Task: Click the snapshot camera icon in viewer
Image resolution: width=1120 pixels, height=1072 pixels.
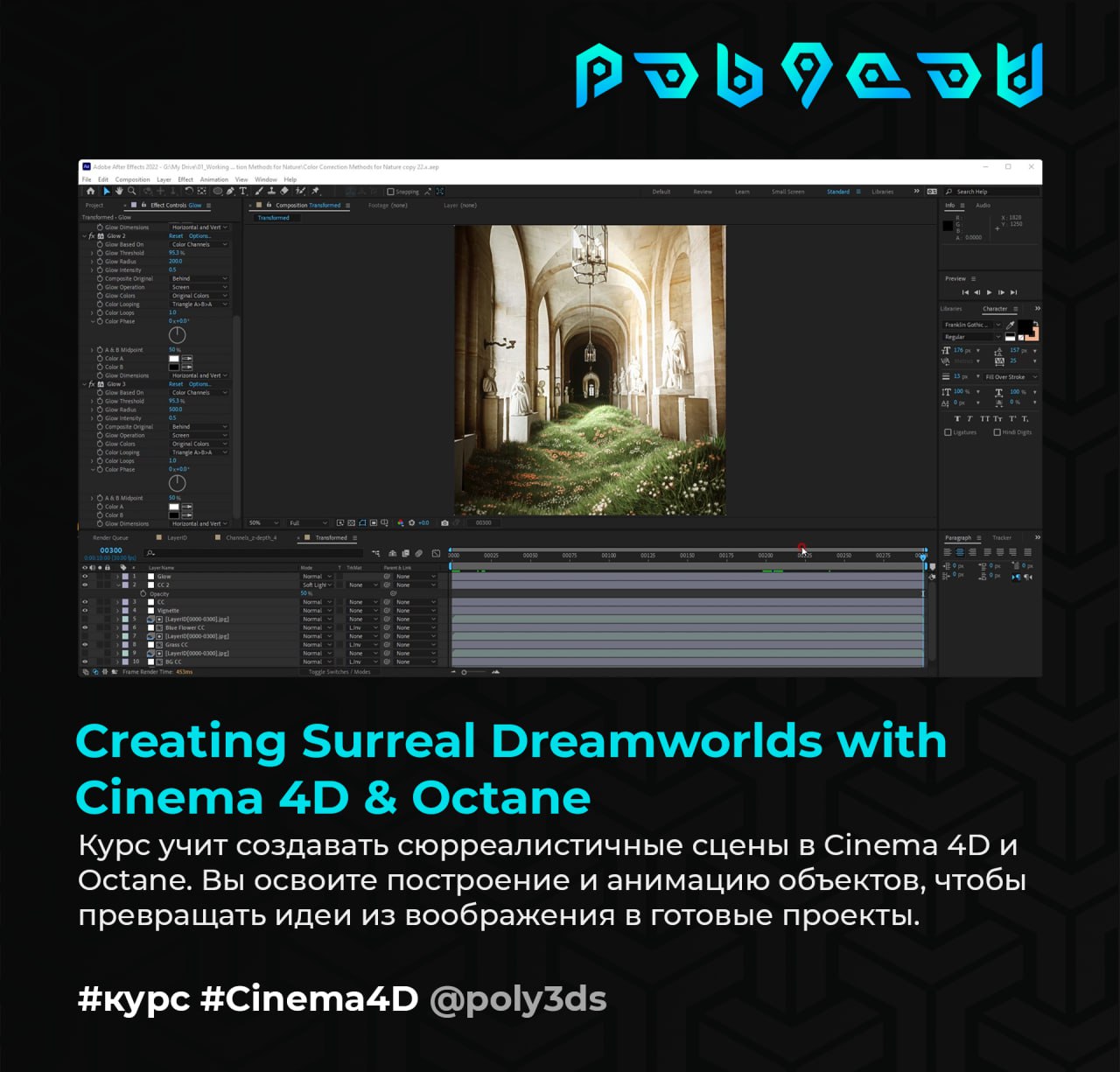Action: [444, 522]
